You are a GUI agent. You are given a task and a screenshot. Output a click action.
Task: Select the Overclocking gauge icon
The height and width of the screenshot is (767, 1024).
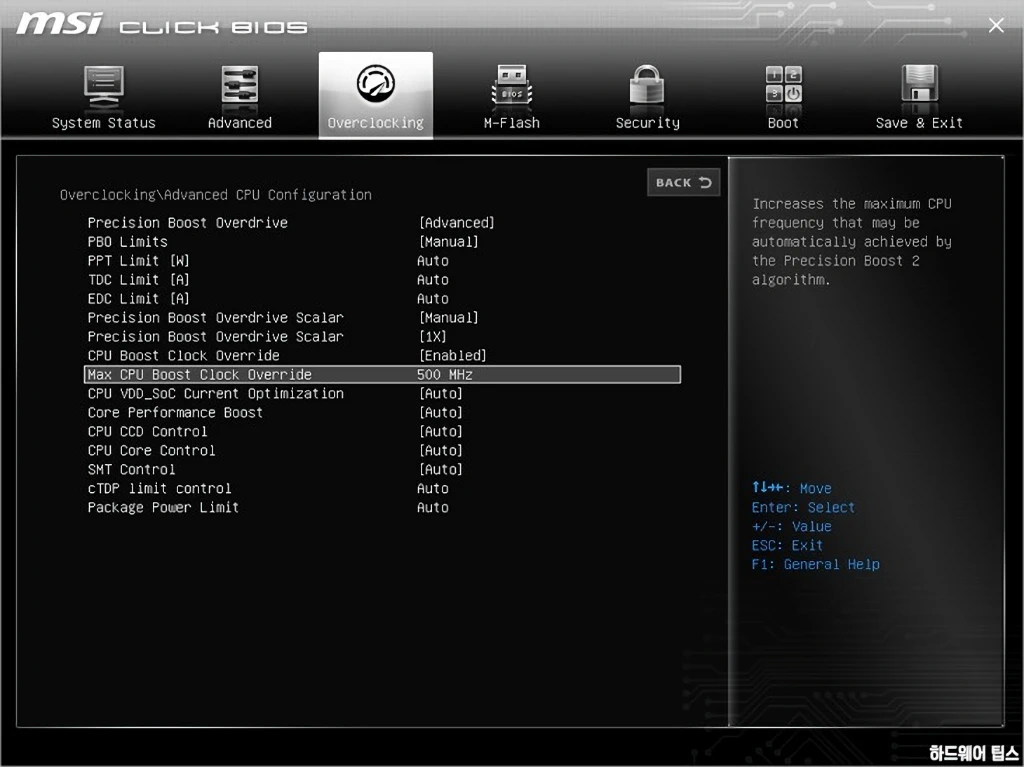click(376, 83)
